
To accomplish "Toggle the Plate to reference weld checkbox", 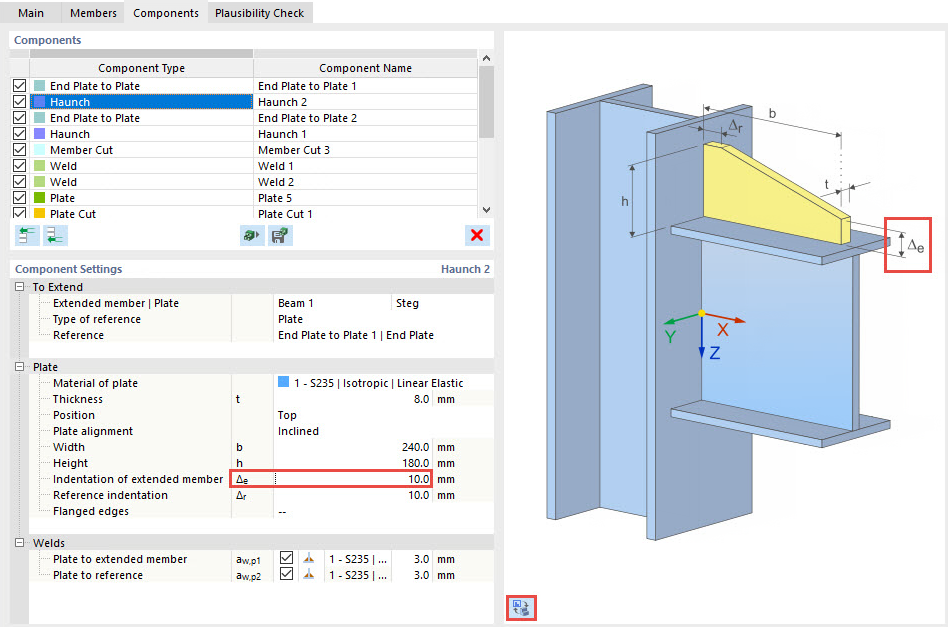I will 287,574.
